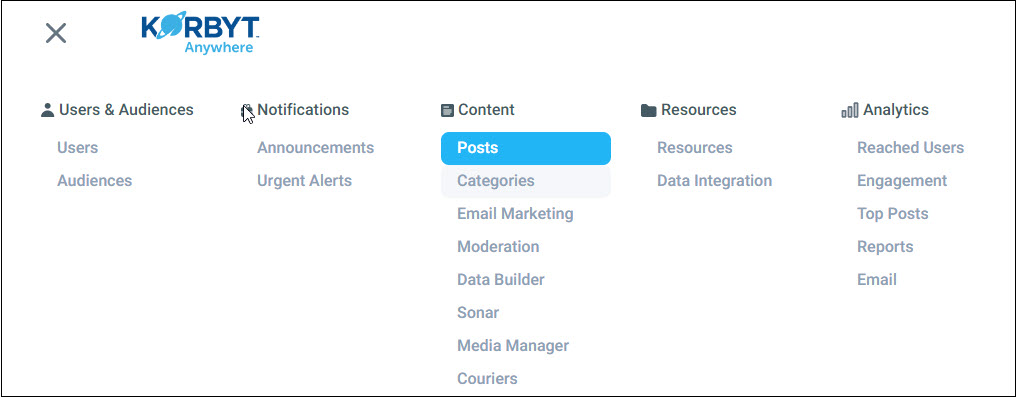Image resolution: width=1016 pixels, height=397 pixels.
Task: Open Media Manager
Action: pyautogui.click(x=513, y=346)
